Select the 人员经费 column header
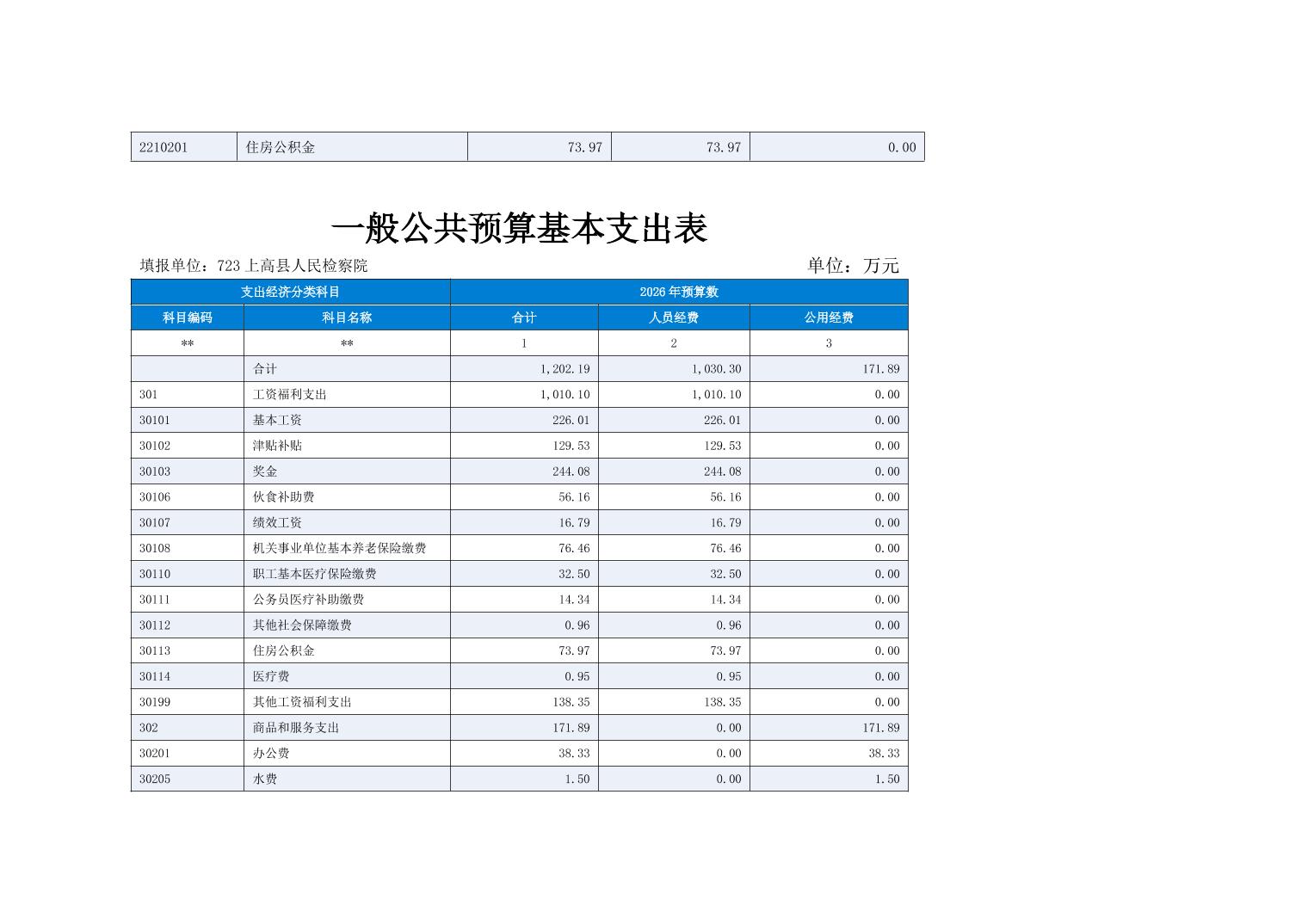This screenshot has height=924, width=1308. pyautogui.click(x=673, y=317)
